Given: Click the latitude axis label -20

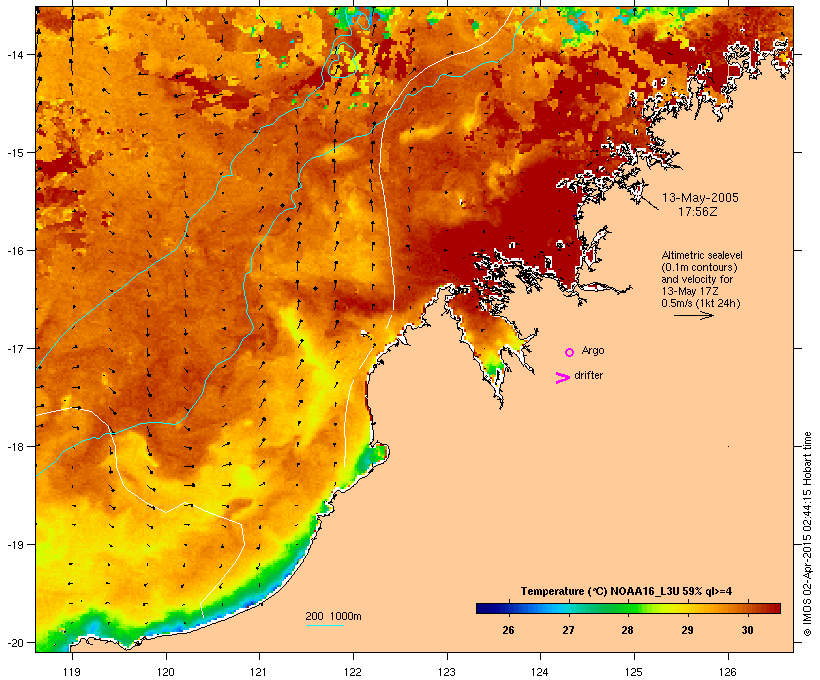Looking at the screenshot, I should 15,642.
